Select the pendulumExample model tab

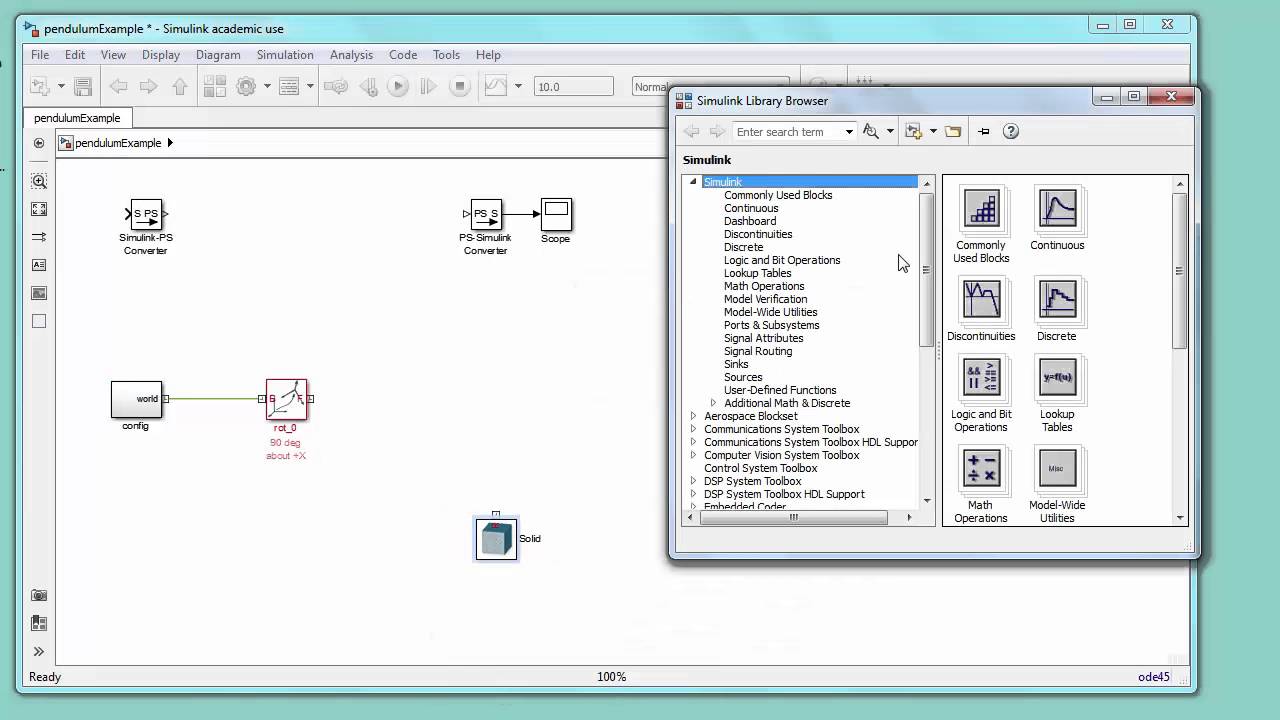[77, 118]
